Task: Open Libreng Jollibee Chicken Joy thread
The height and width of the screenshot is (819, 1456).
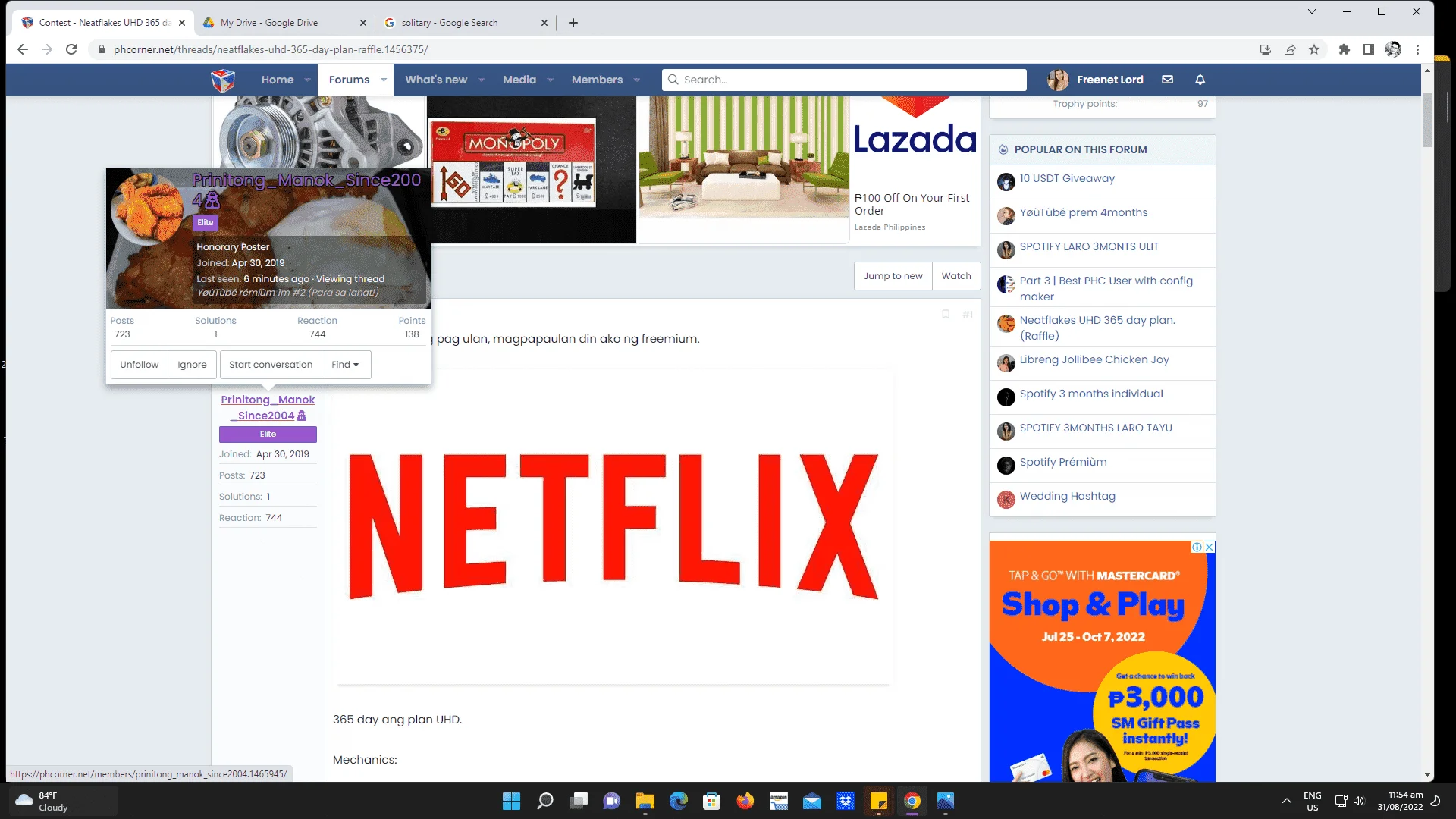Action: point(1094,359)
